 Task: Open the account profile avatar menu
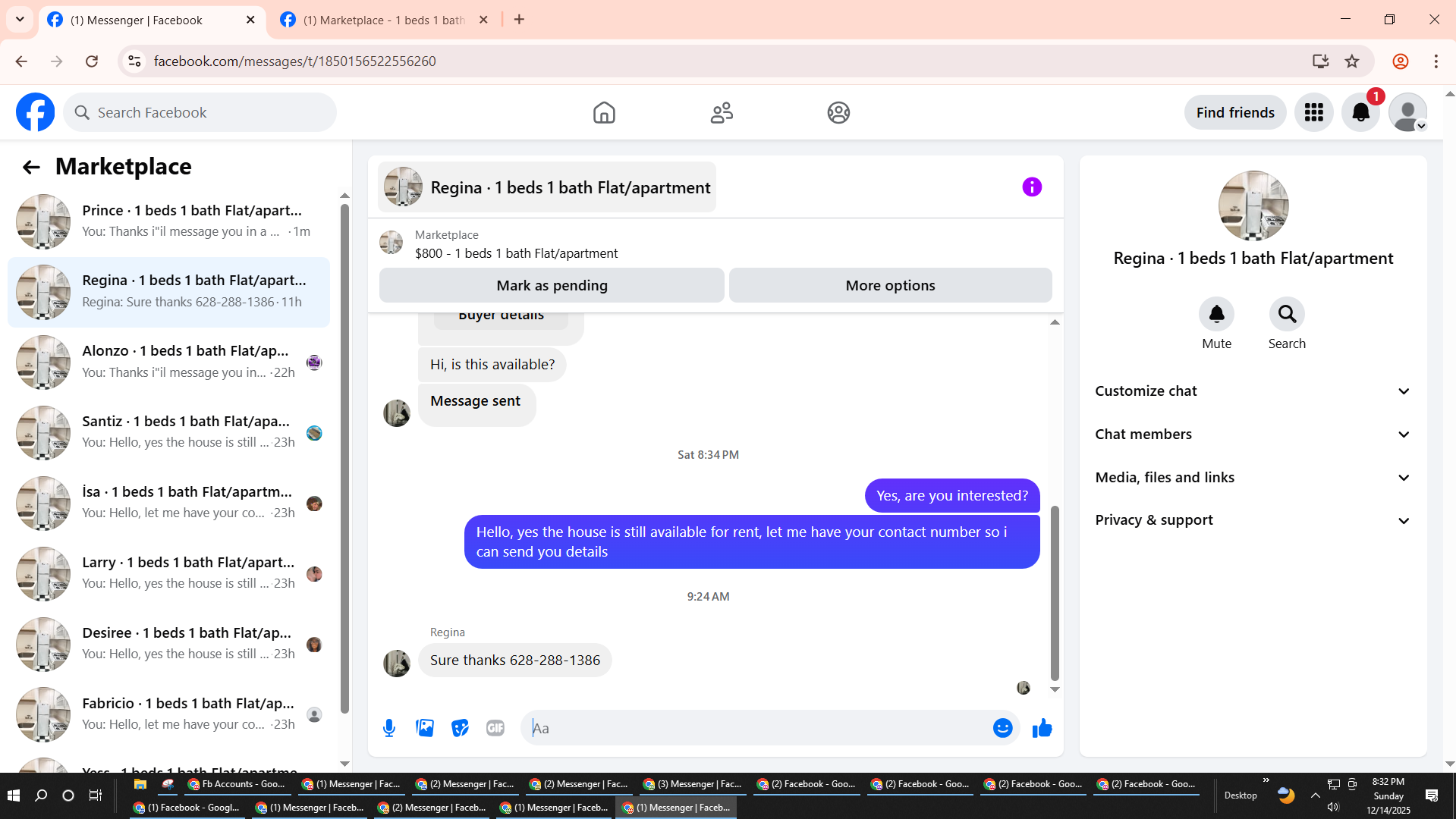coord(1408,112)
